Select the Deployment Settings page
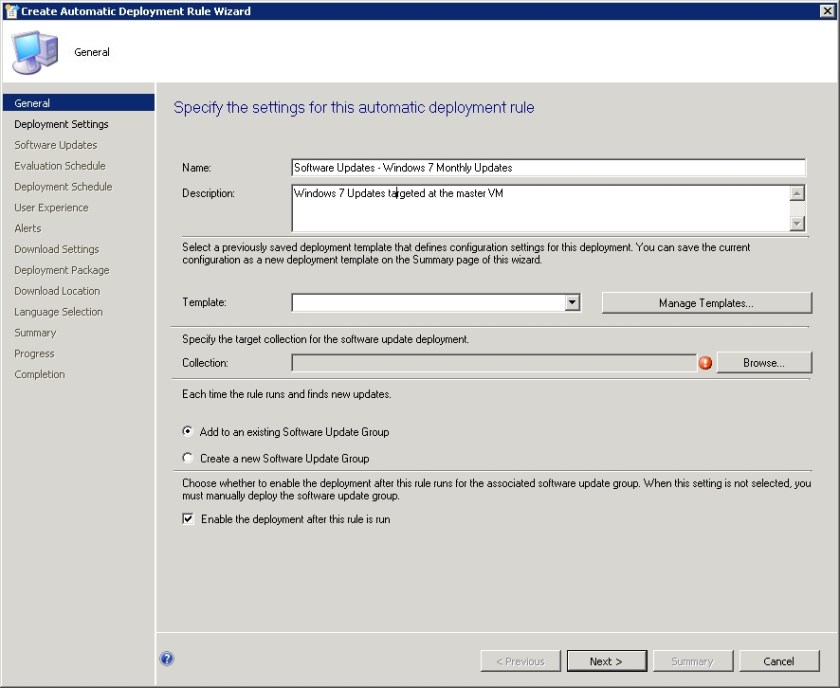This screenshot has width=840, height=688. tap(59, 124)
